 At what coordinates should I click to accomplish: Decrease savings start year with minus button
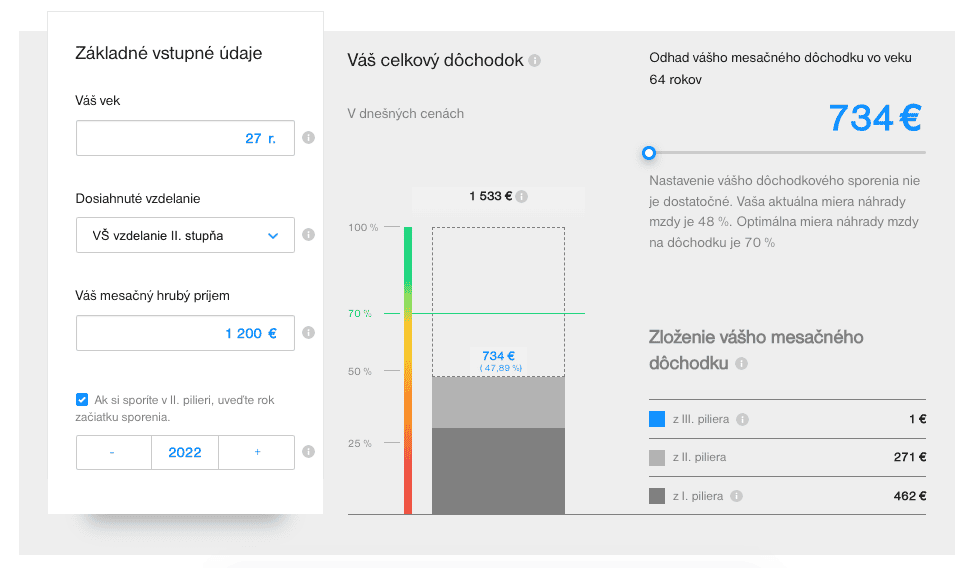113,452
